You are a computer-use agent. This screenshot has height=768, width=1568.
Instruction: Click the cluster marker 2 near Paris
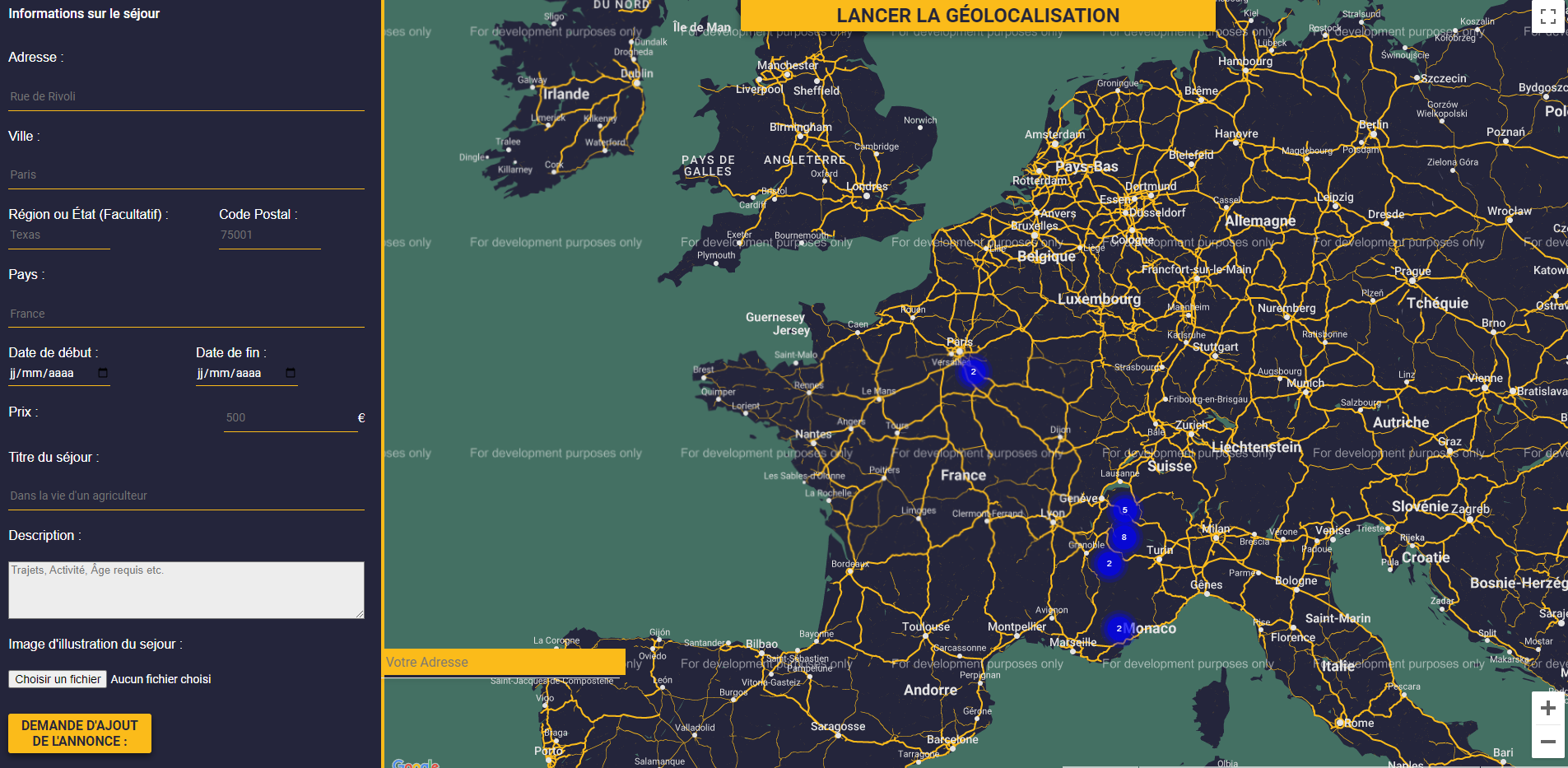973,372
